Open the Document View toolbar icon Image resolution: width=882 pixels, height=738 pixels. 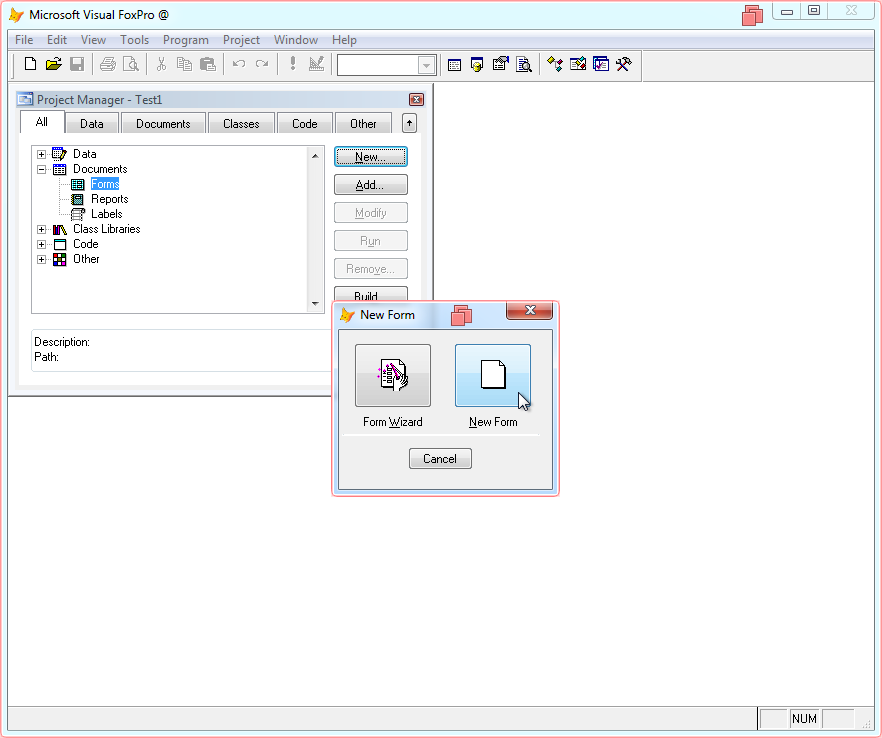[x=524, y=65]
